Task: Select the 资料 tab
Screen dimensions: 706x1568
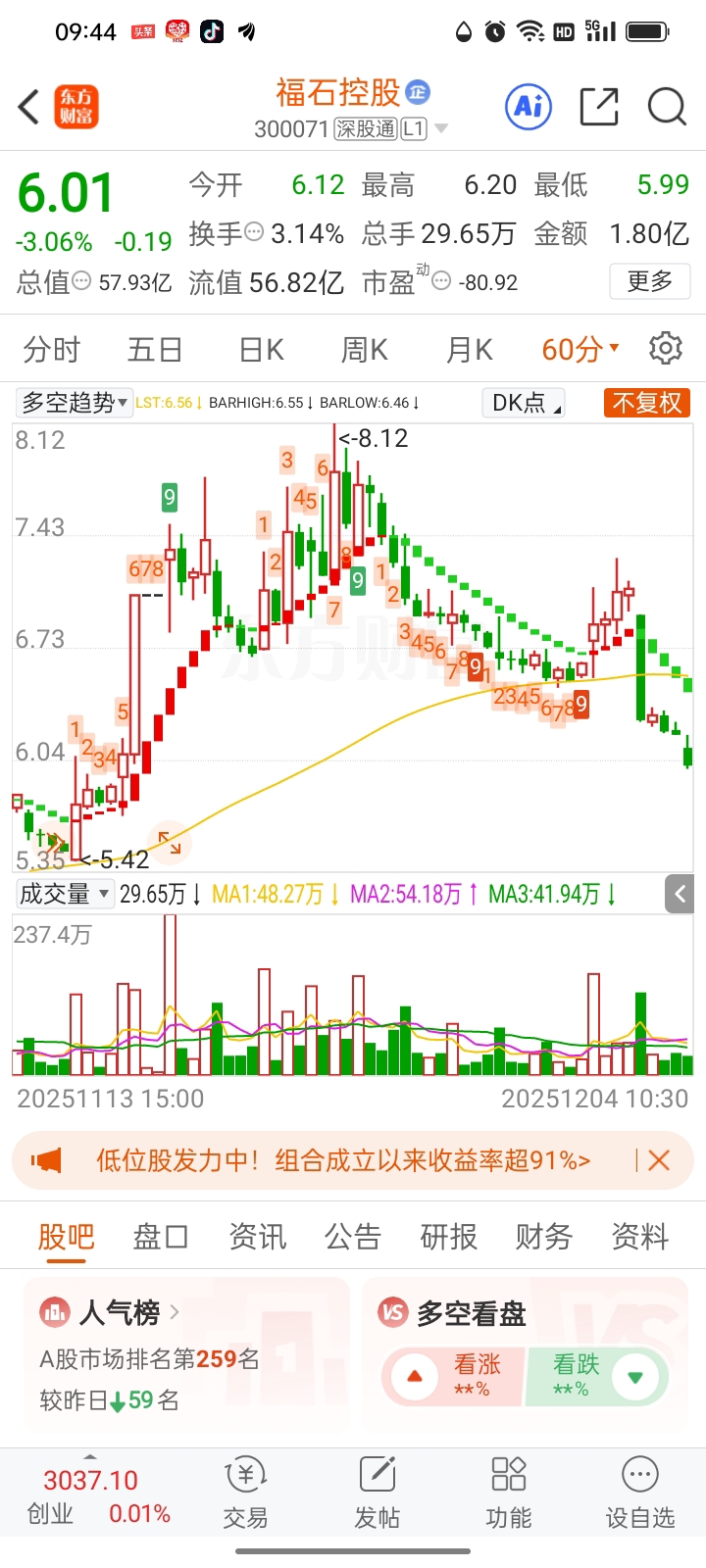Action: [x=639, y=1237]
